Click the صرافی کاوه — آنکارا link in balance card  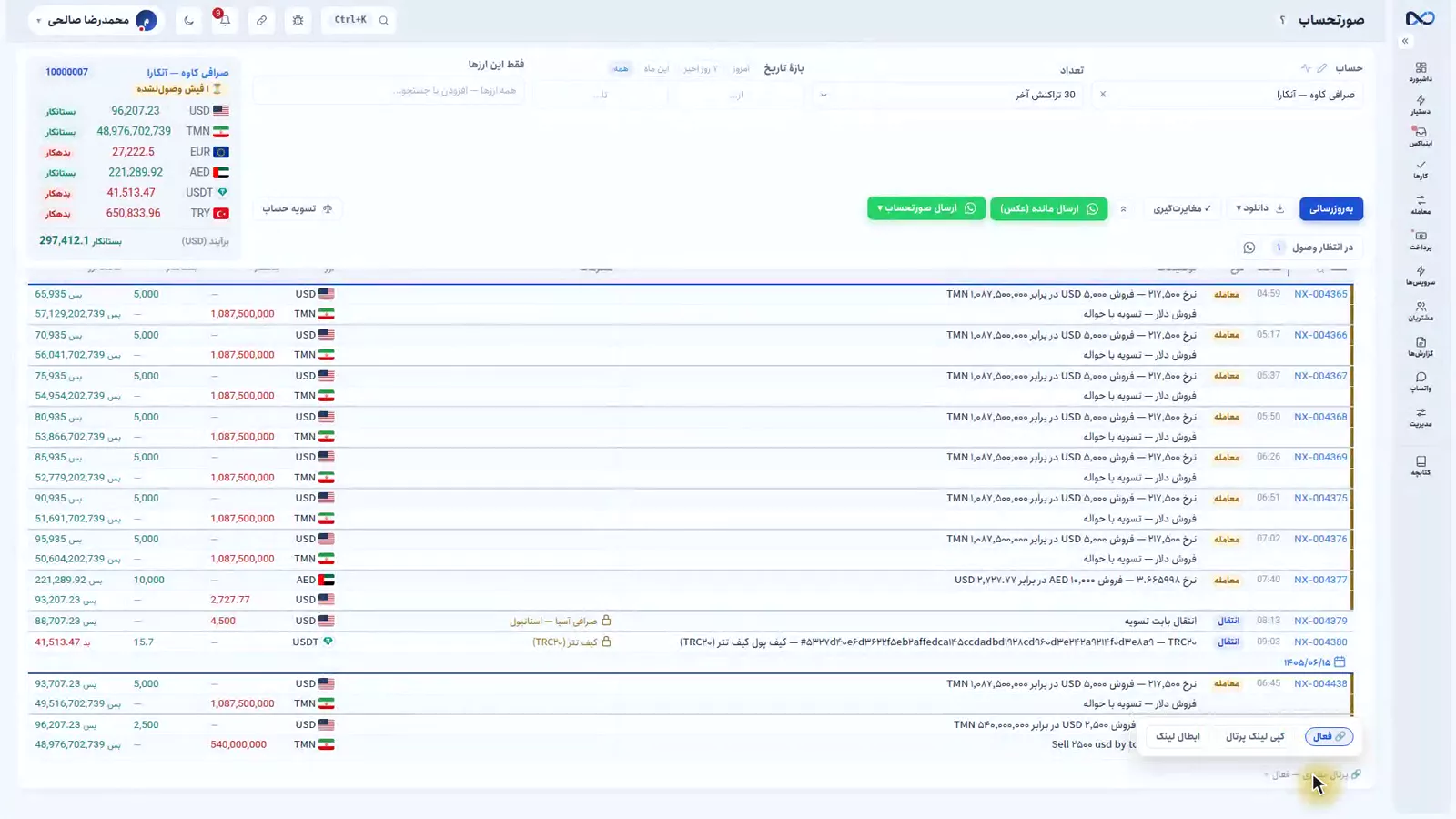(187, 72)
